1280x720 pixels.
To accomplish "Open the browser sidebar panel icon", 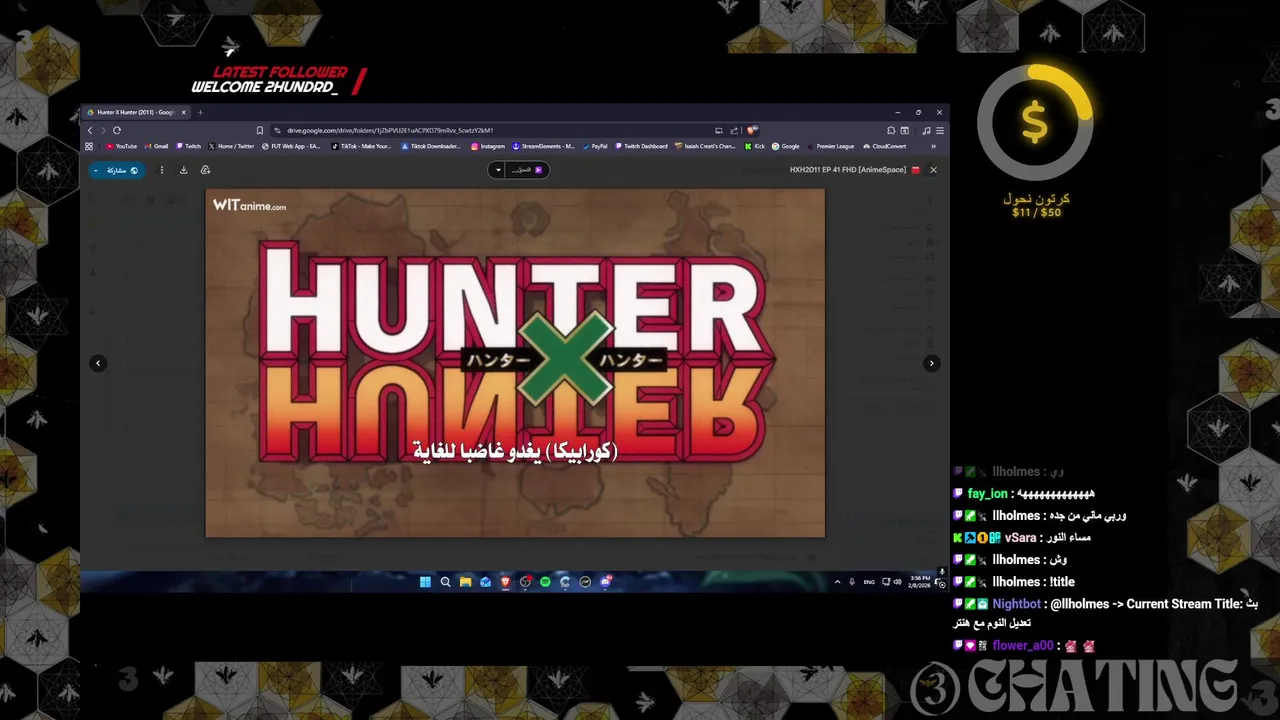I will click(904, 130).
